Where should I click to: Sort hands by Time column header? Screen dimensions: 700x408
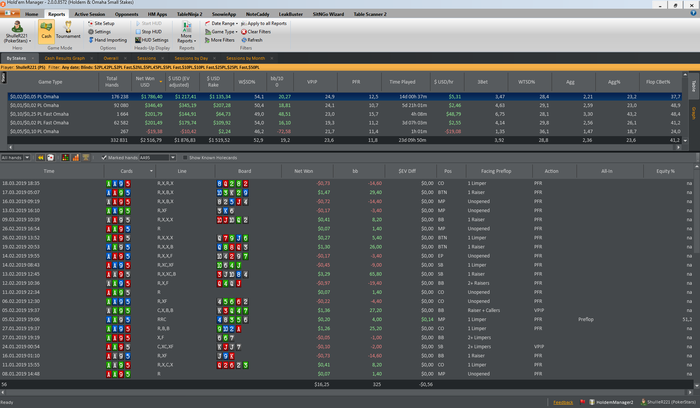(x=49, y=171)
